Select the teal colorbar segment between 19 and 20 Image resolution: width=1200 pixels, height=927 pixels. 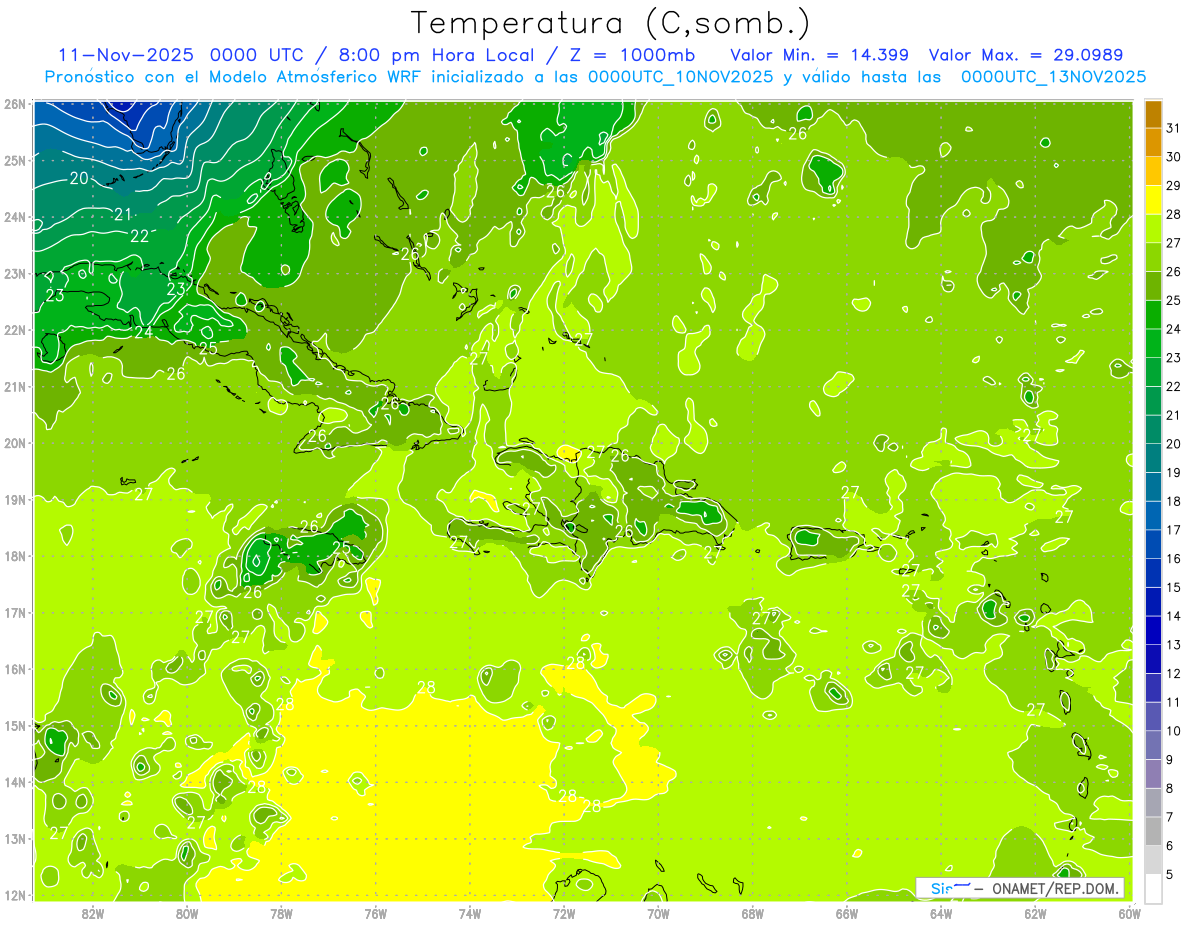coord(1153,458)
